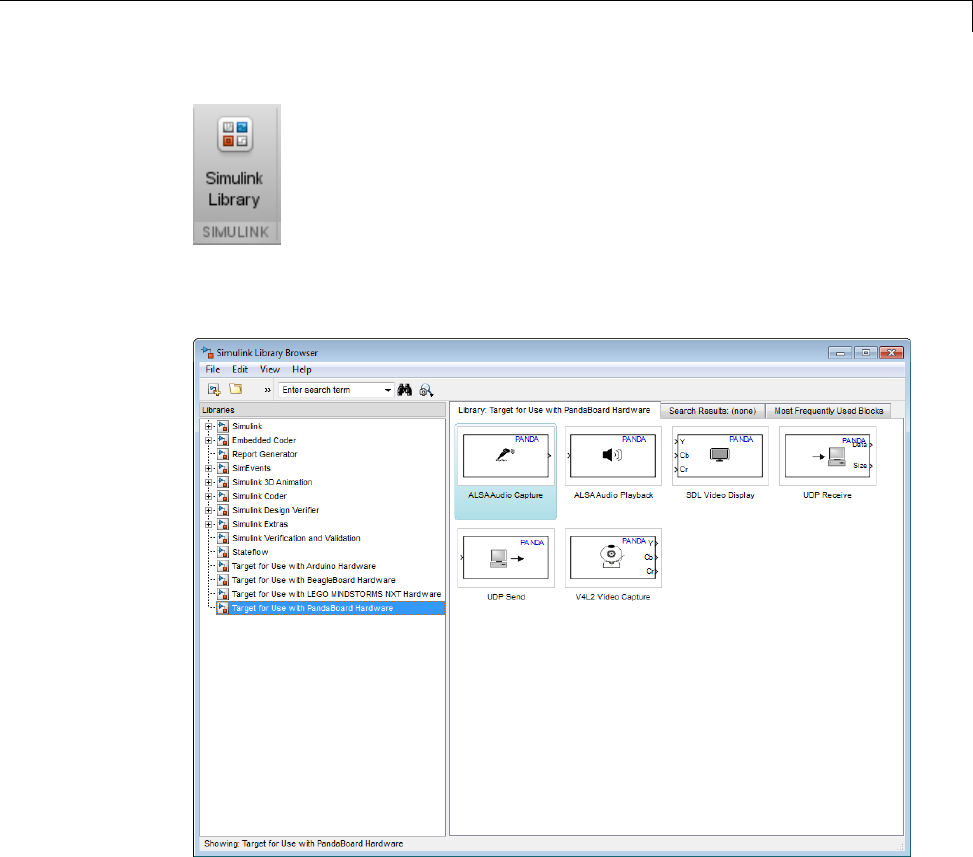Expand the Simulink Design Verifier node
The image size is (973, 857).
click(208, 510)
